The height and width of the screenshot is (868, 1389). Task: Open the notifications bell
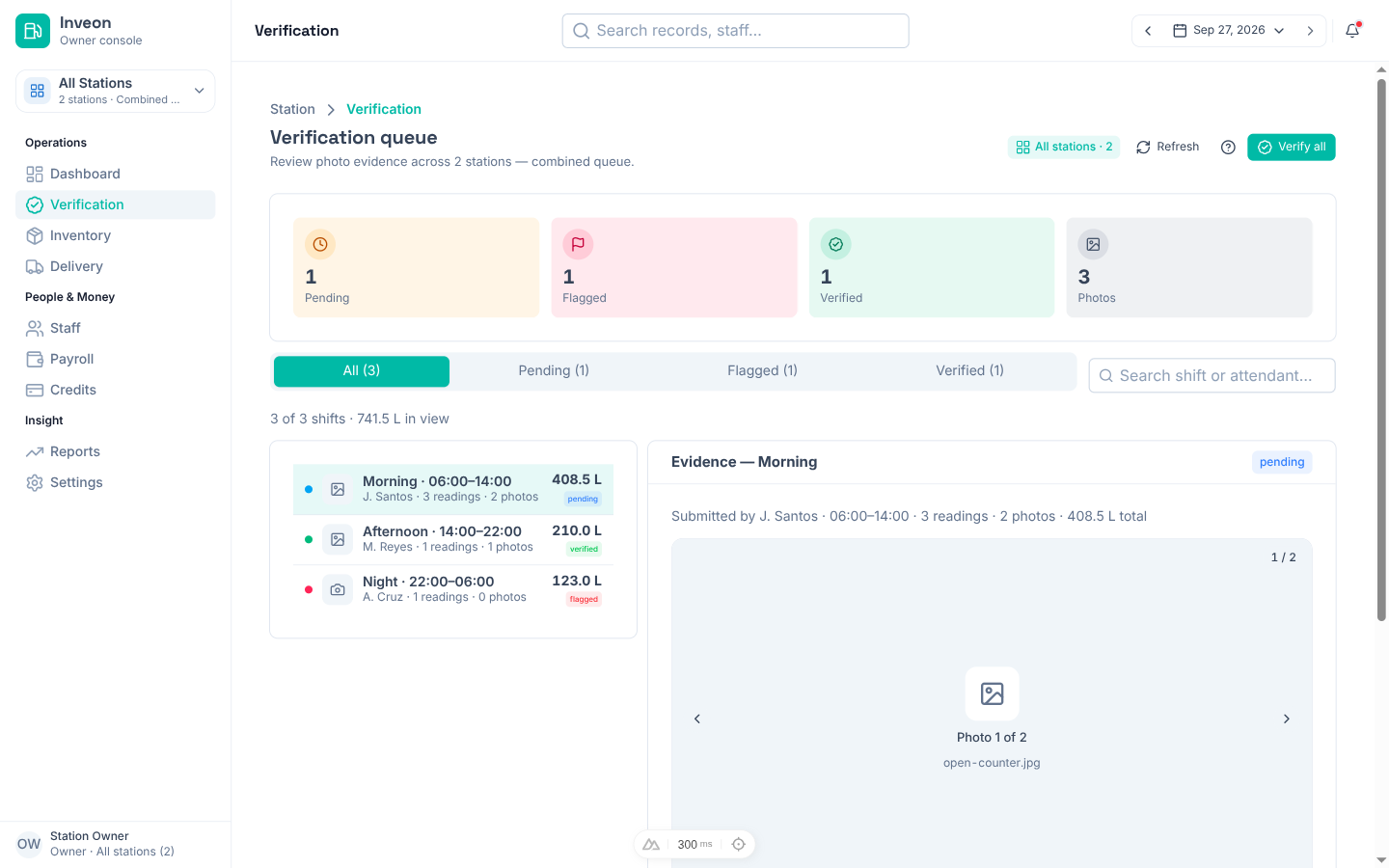pyautogui.click(x=1352, y=31)
